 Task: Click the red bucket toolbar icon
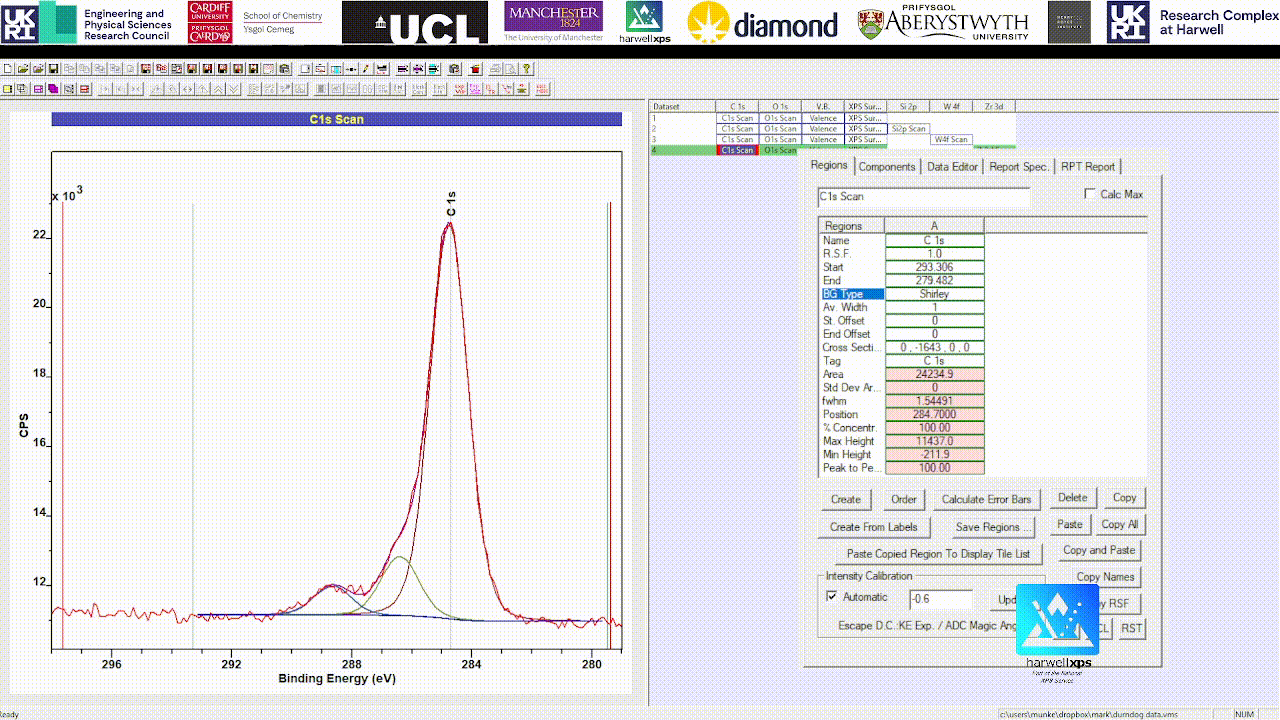(476, 69)
